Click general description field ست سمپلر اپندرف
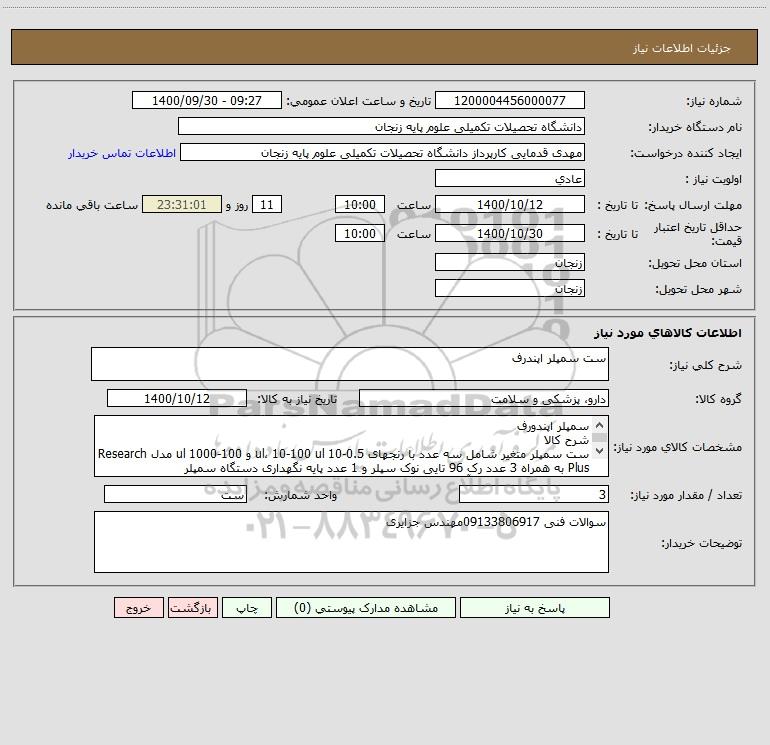 click(x=350, y=364)
